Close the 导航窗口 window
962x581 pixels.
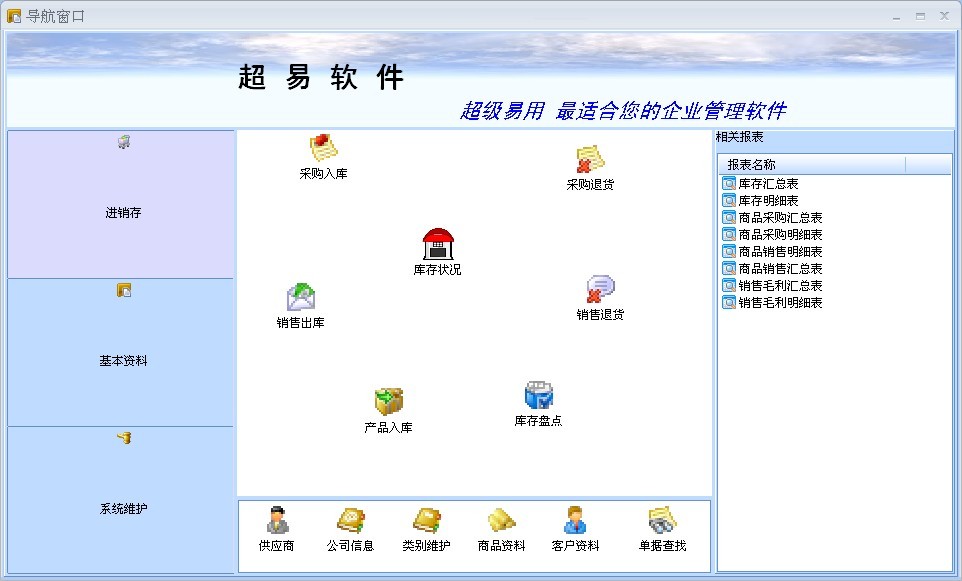945,17
